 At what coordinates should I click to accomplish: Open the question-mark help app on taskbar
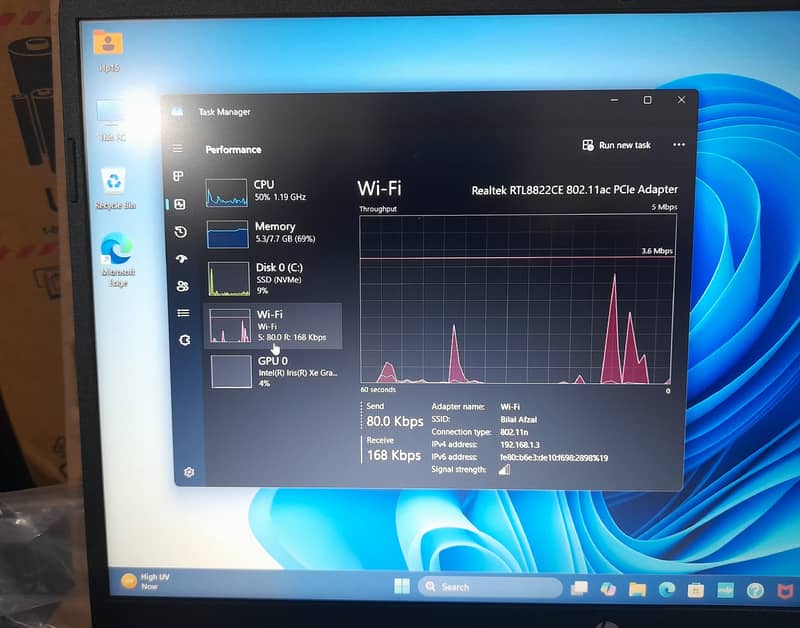pyautogui.click(x=755, y=591)
